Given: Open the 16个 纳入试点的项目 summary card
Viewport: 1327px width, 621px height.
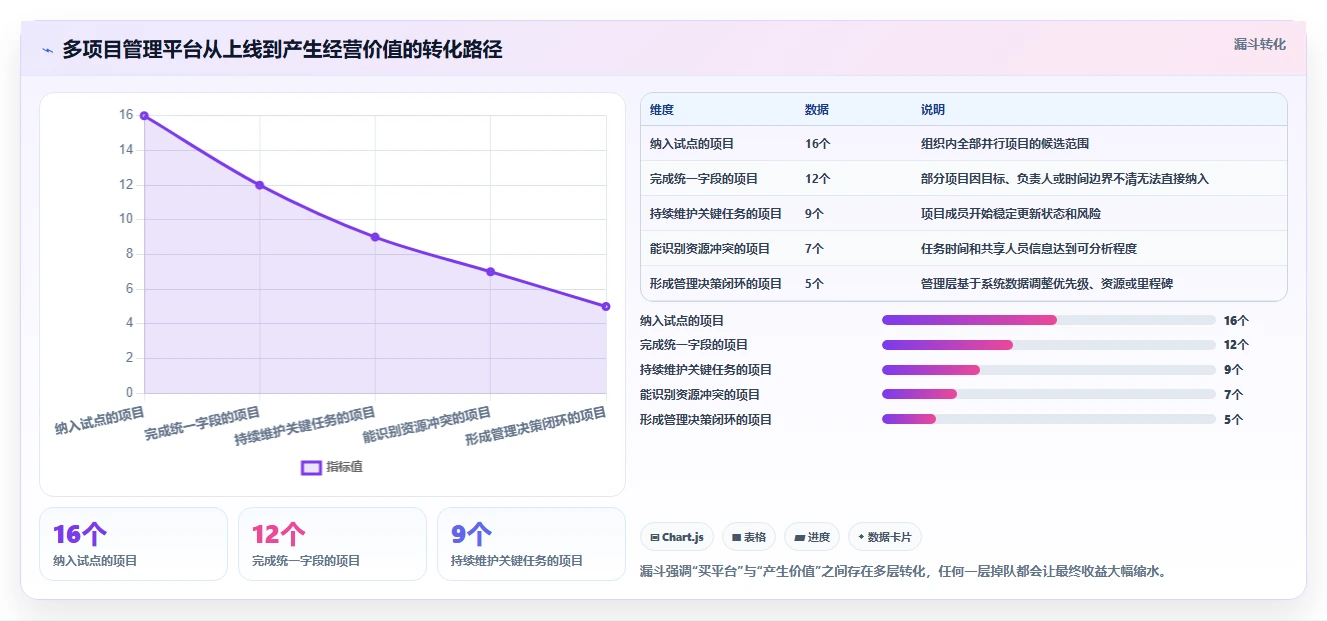Looking at the screenshot, I should coord(133,544).
